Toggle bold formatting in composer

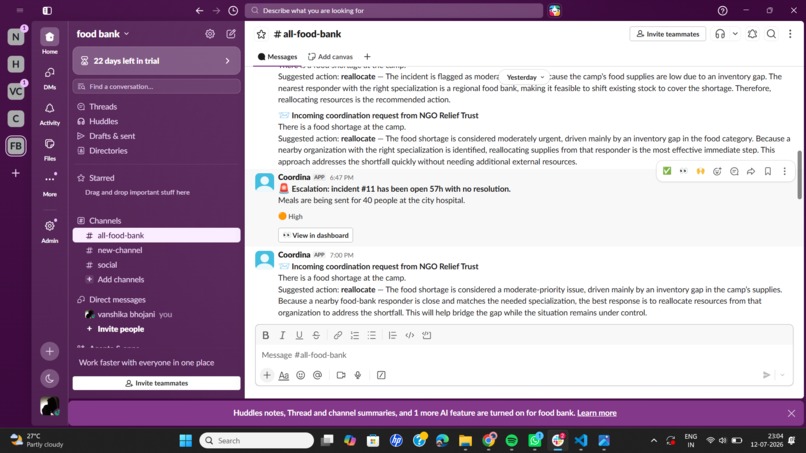266,335
